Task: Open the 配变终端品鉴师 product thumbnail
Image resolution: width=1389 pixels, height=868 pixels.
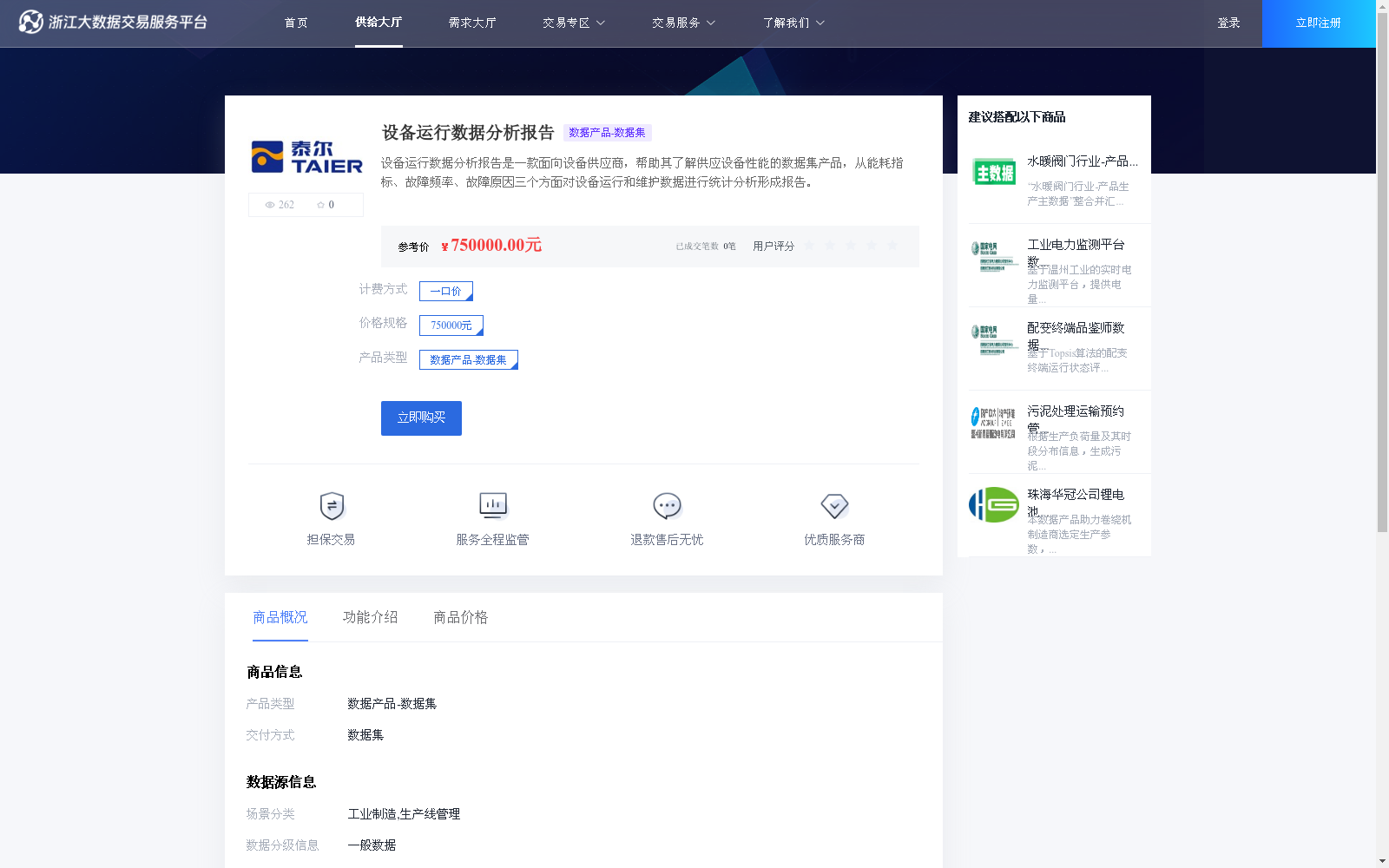Action: [x=994, y=339]
